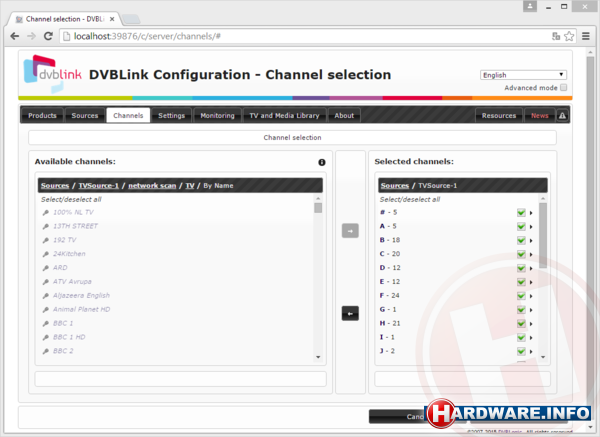600x437 pixels.
Task: Click the key icon beside 24Kitchen
Action: coord(46,254)
